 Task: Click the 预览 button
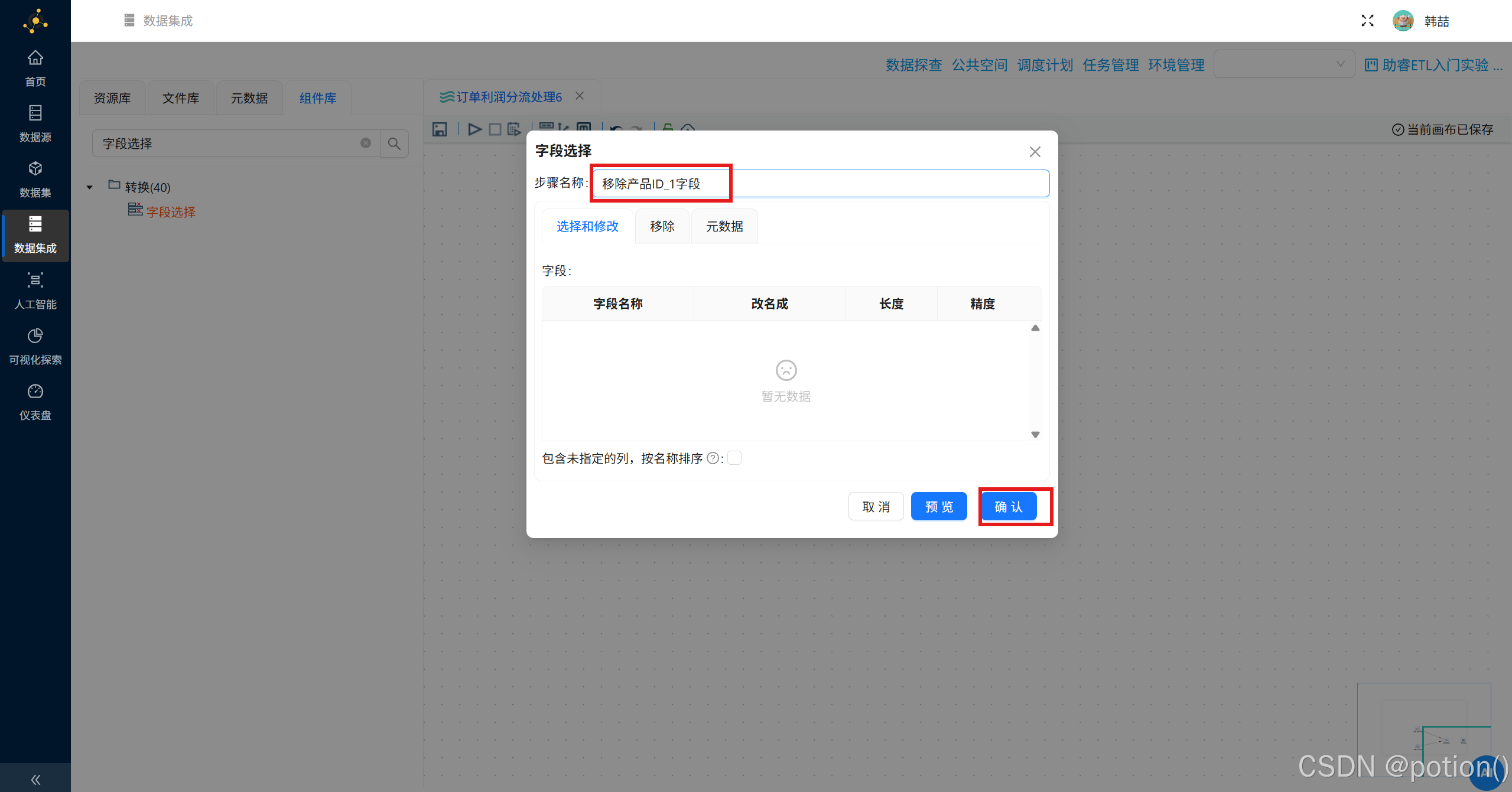tap(939, 506)
